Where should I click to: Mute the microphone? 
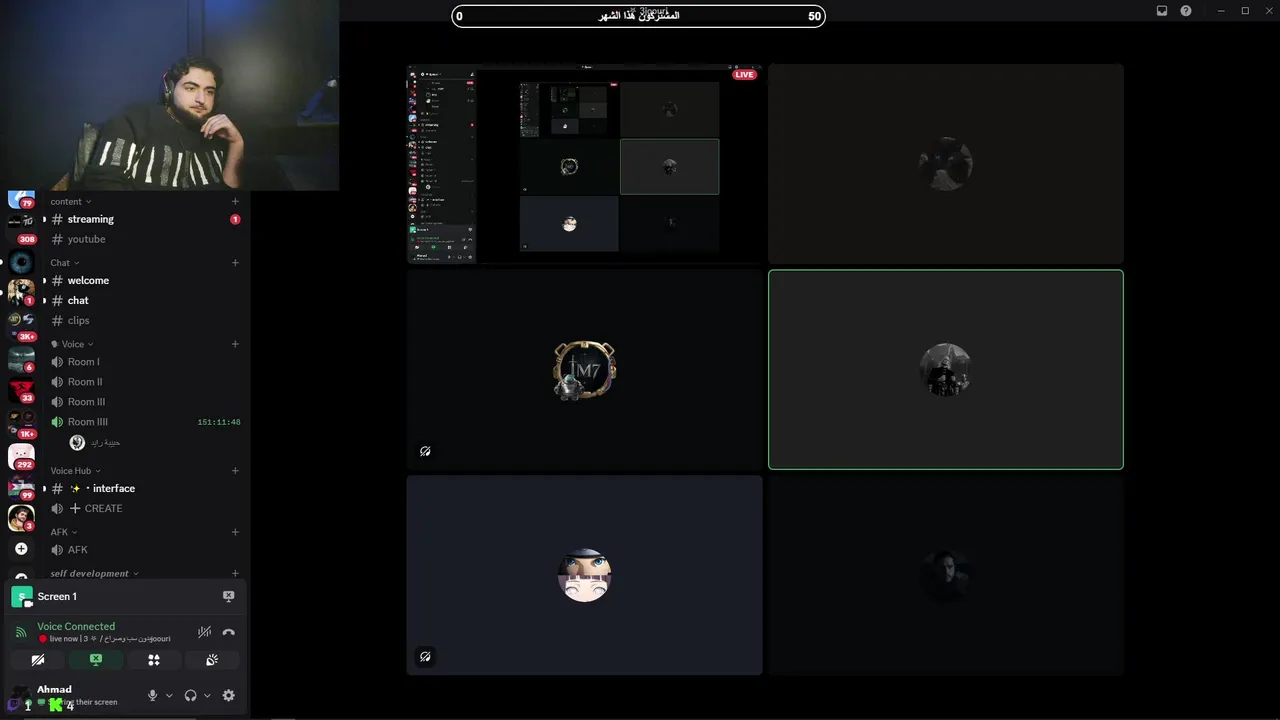click(x=152, y=695)
